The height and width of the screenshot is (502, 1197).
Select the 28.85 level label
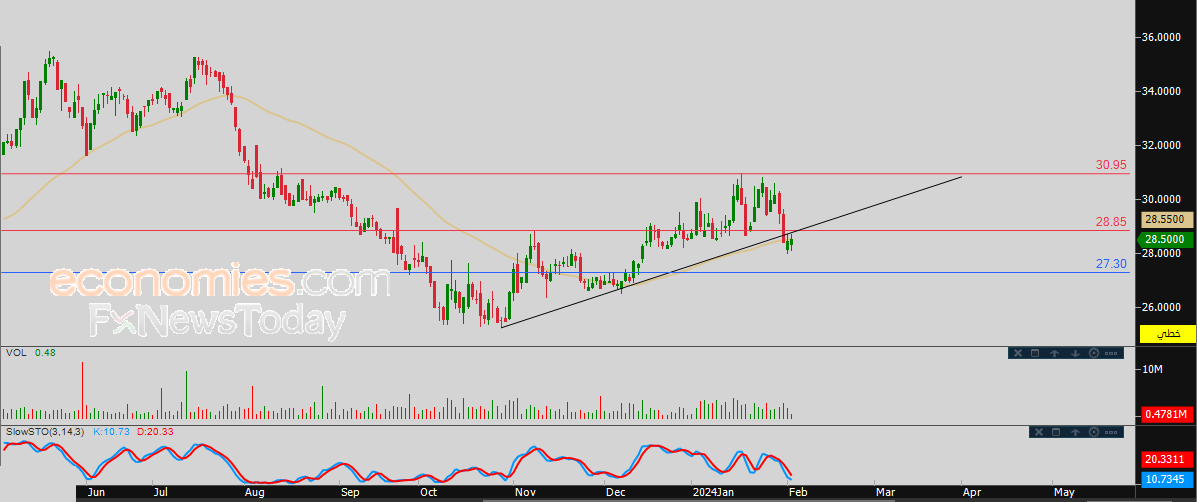click(x=1112, y=221)
